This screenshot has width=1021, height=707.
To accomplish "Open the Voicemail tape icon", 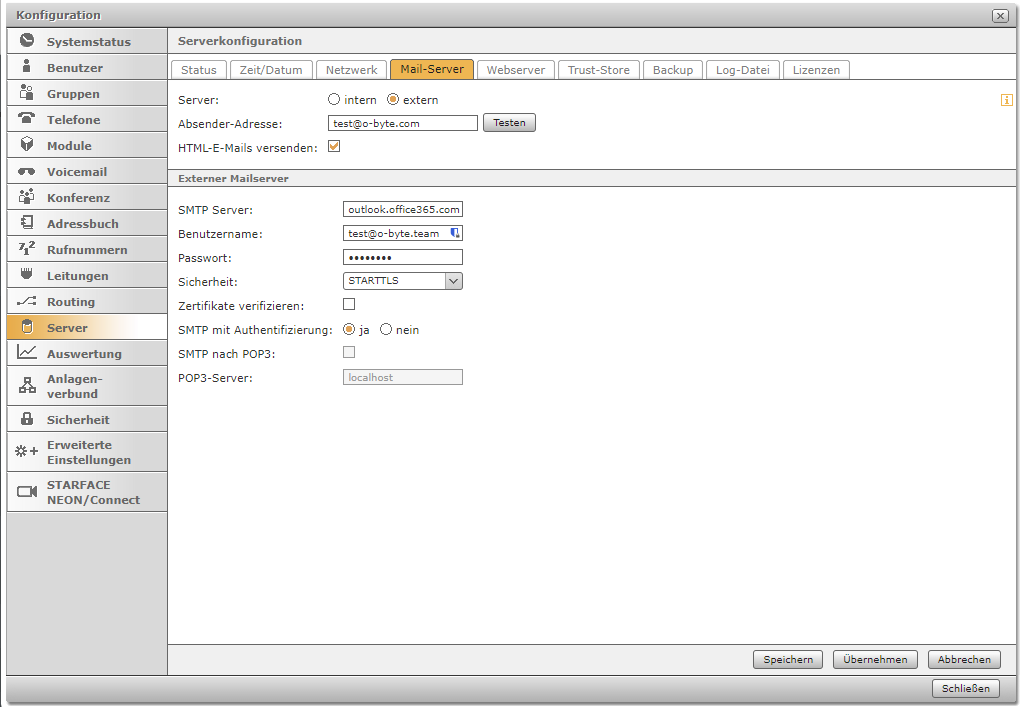I will pyautogui.click(x=27, y=171).
